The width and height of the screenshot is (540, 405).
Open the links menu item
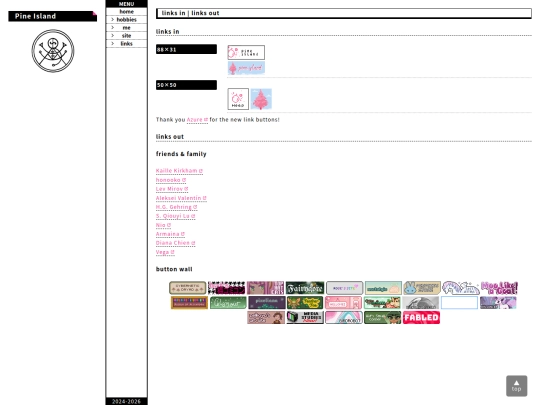tap(126, 43)
